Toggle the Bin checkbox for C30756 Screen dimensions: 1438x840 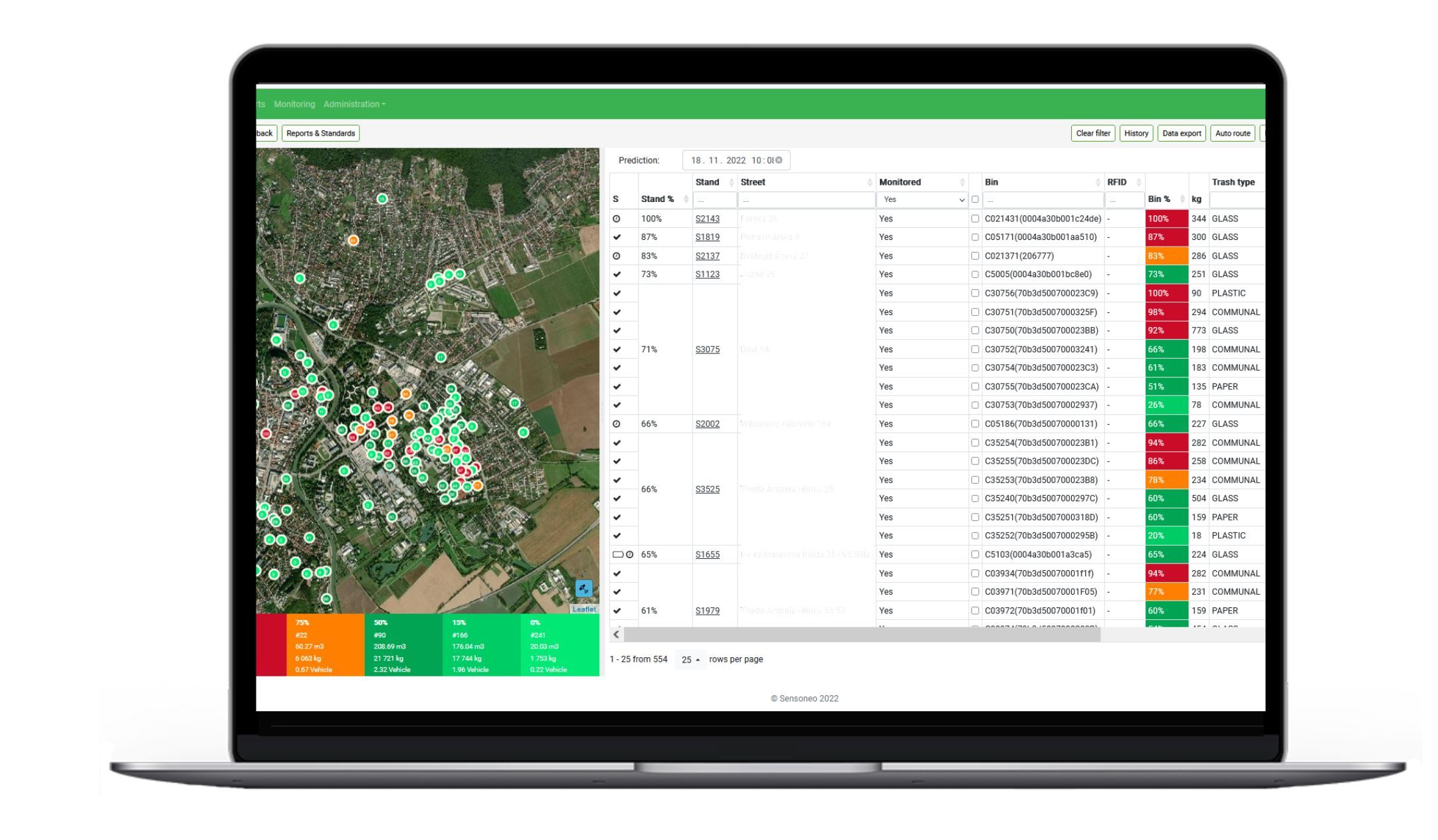tap(975, 293)
